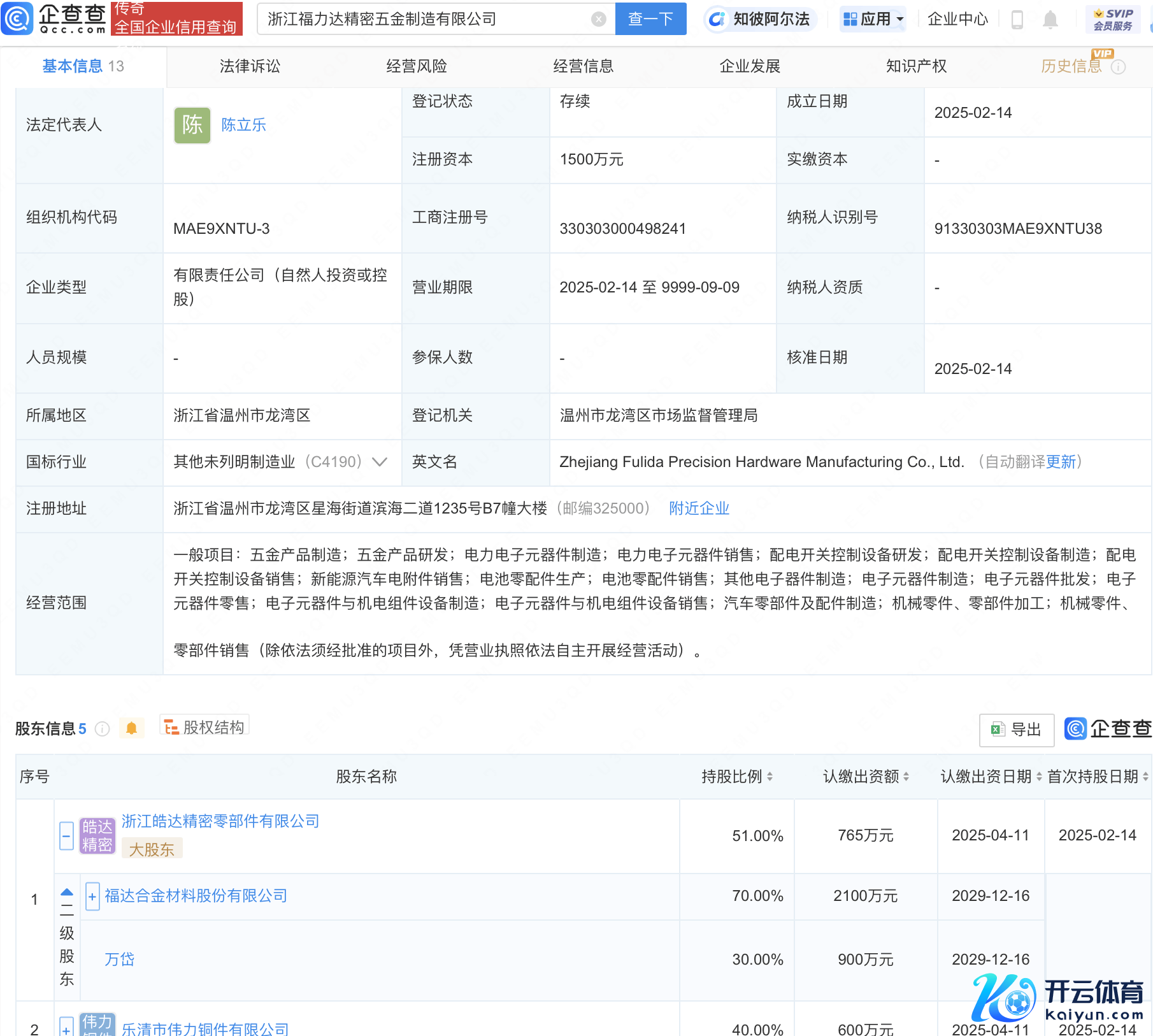
Task: Sort by 持股比例 column
Action: click(x=770, y=777)
